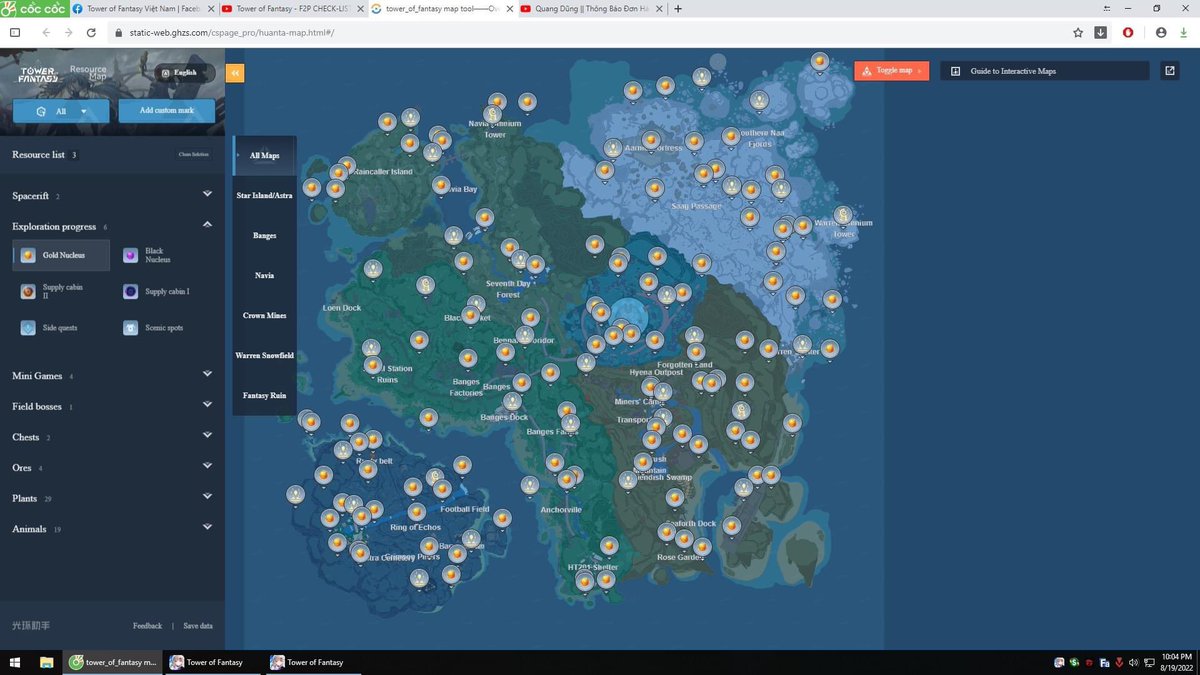Click the red Opera extension icon
Viewport: 1200px width, 675px height.
(1128, 32)
